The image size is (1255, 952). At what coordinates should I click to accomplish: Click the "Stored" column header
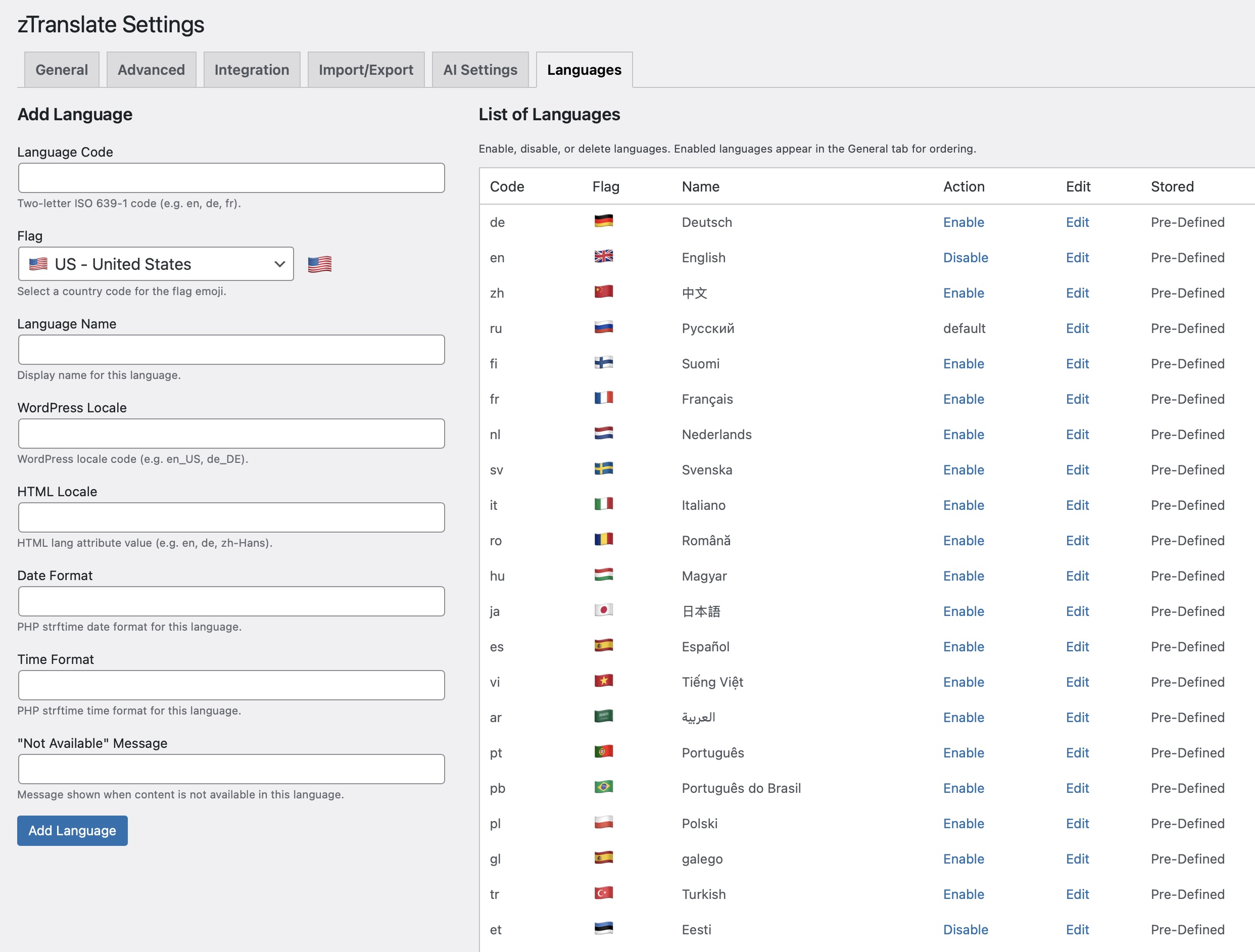(x=1172, y=186)
